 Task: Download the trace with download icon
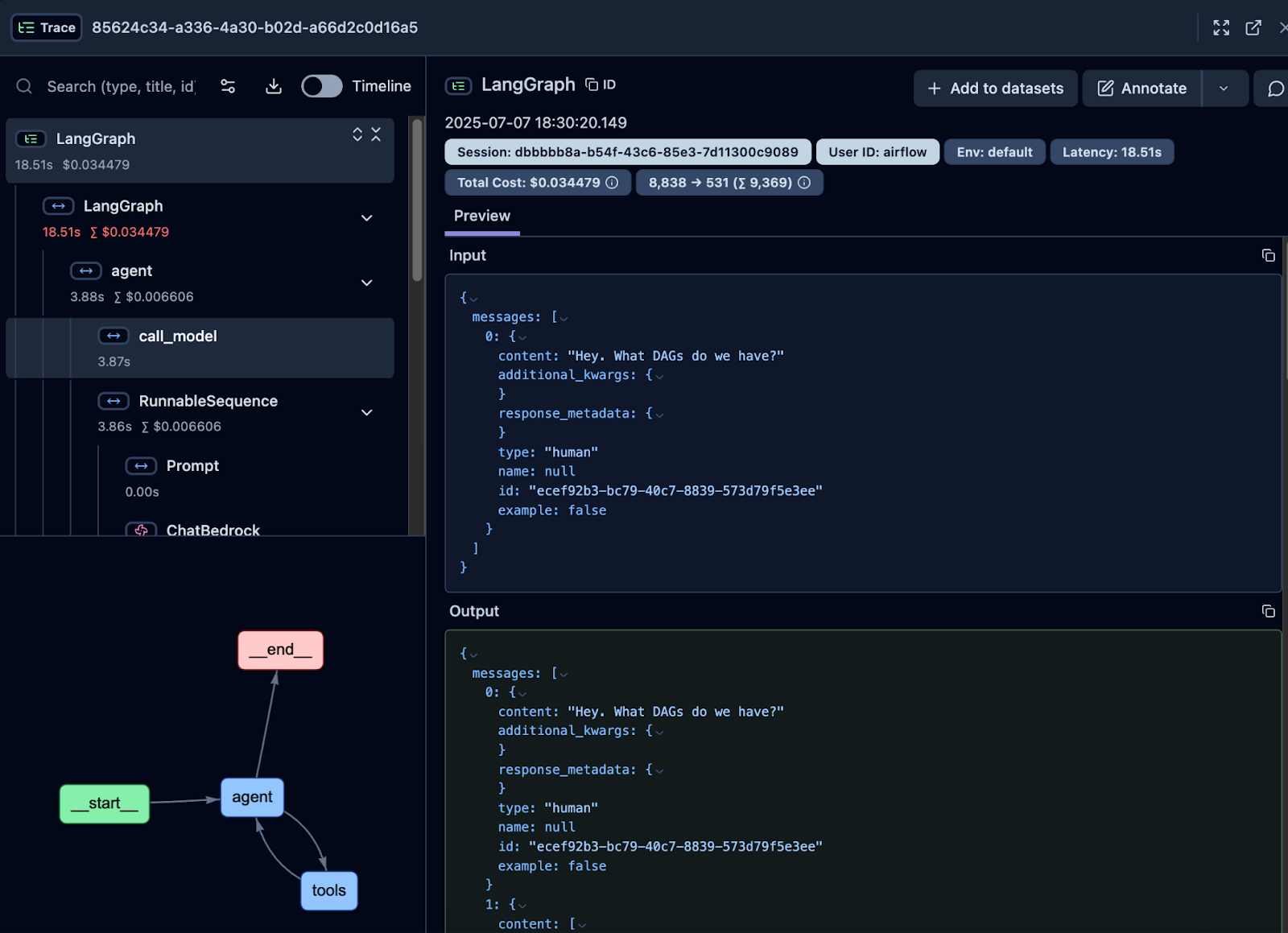(274, 86)
